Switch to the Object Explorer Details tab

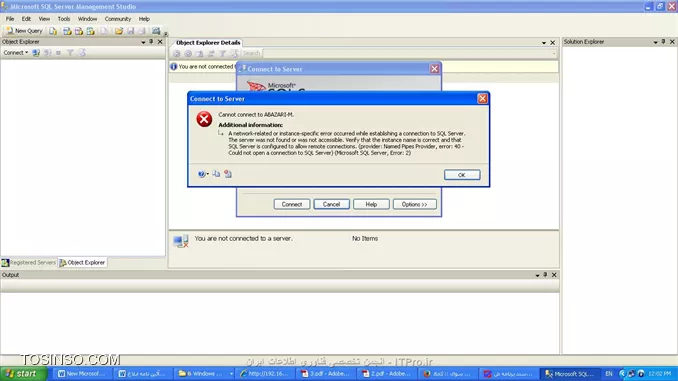tap(208, 42)
